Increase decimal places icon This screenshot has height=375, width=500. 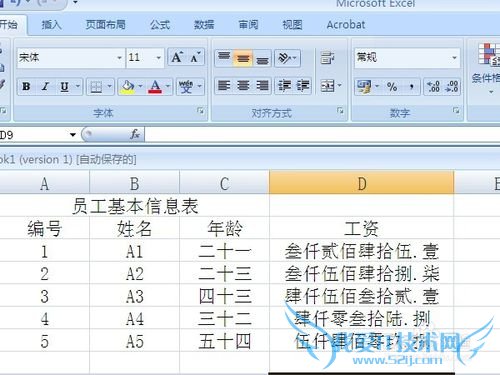(433, 87)
